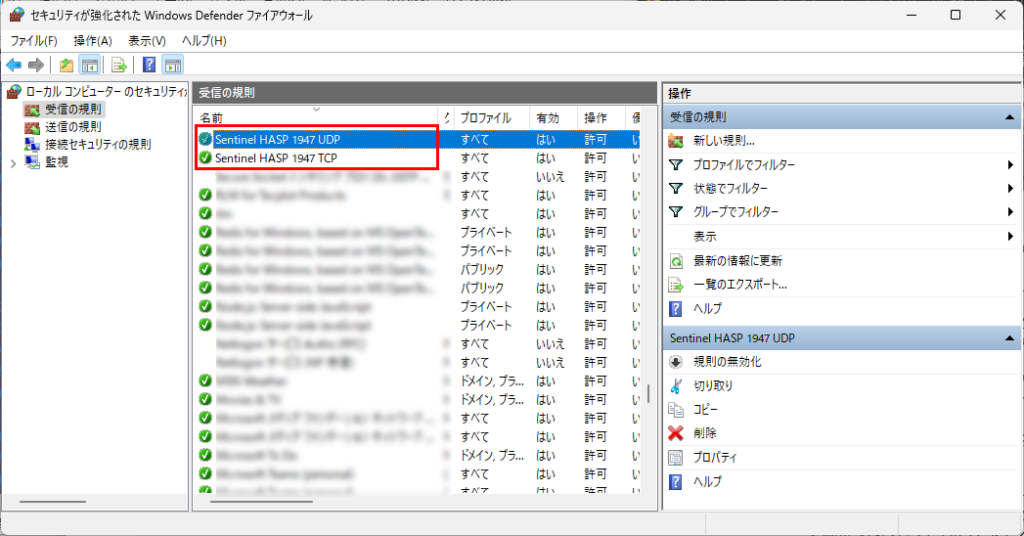Click the 新しい規則 icon in actions
1024x536 pixels.
(x=676, y=141)
